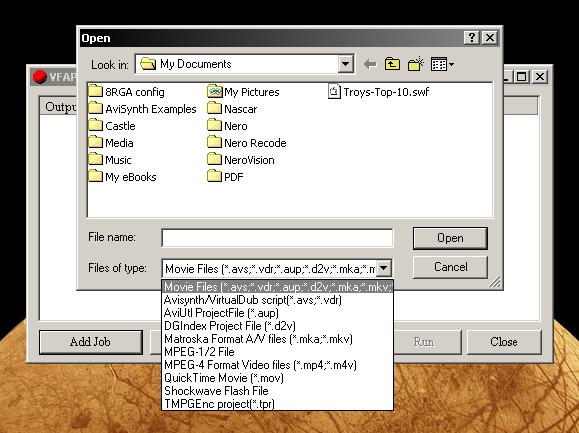Expand the Look in dropdown arrow
Viewport: 579px width, 433px height.
click(x=345, y=64)
